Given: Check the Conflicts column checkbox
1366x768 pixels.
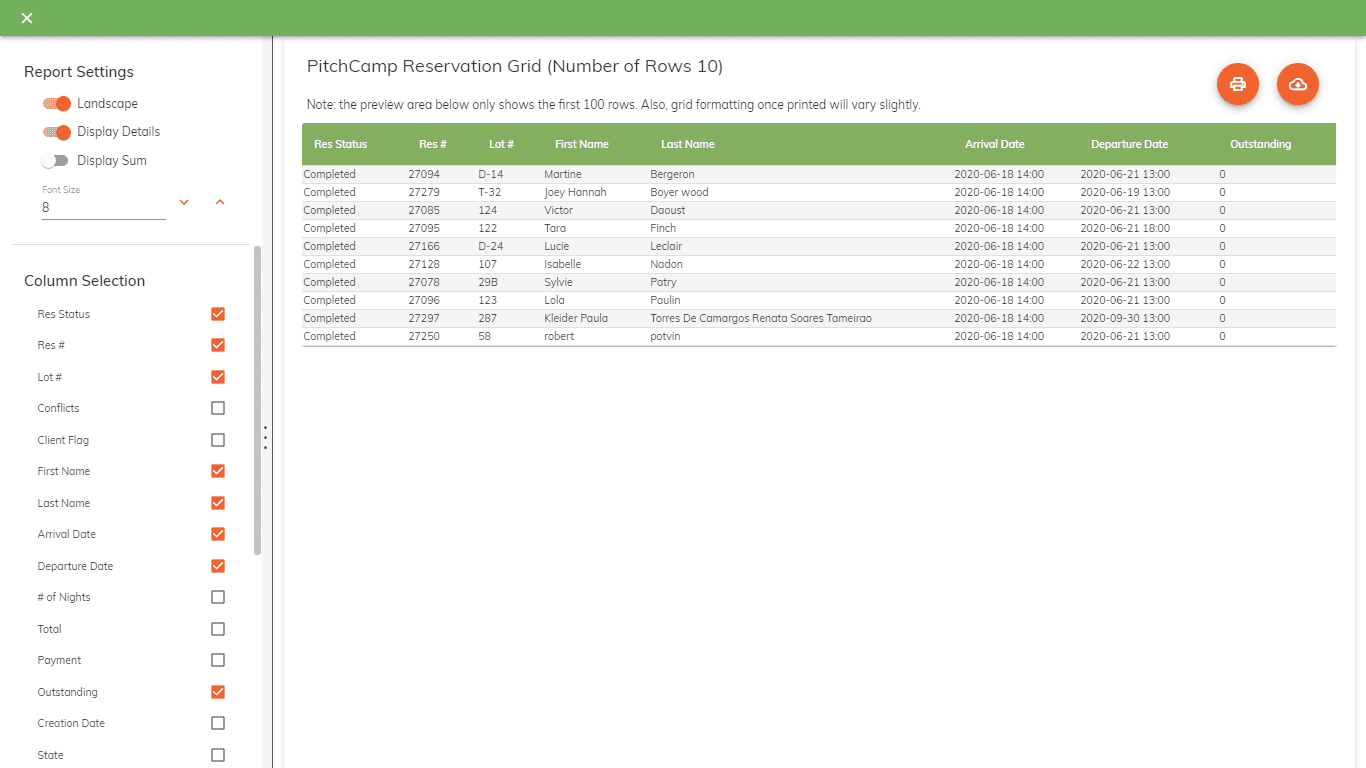Looking at the screenshot, I should point(218,408).
